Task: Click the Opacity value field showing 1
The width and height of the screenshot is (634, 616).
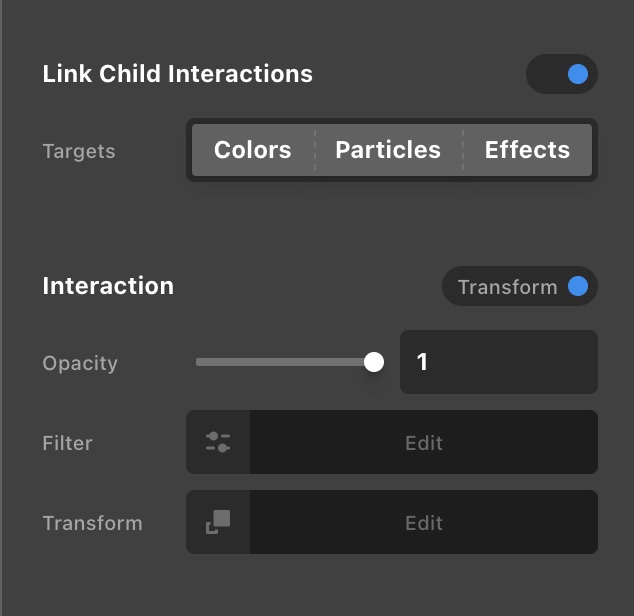Action: 498,362
